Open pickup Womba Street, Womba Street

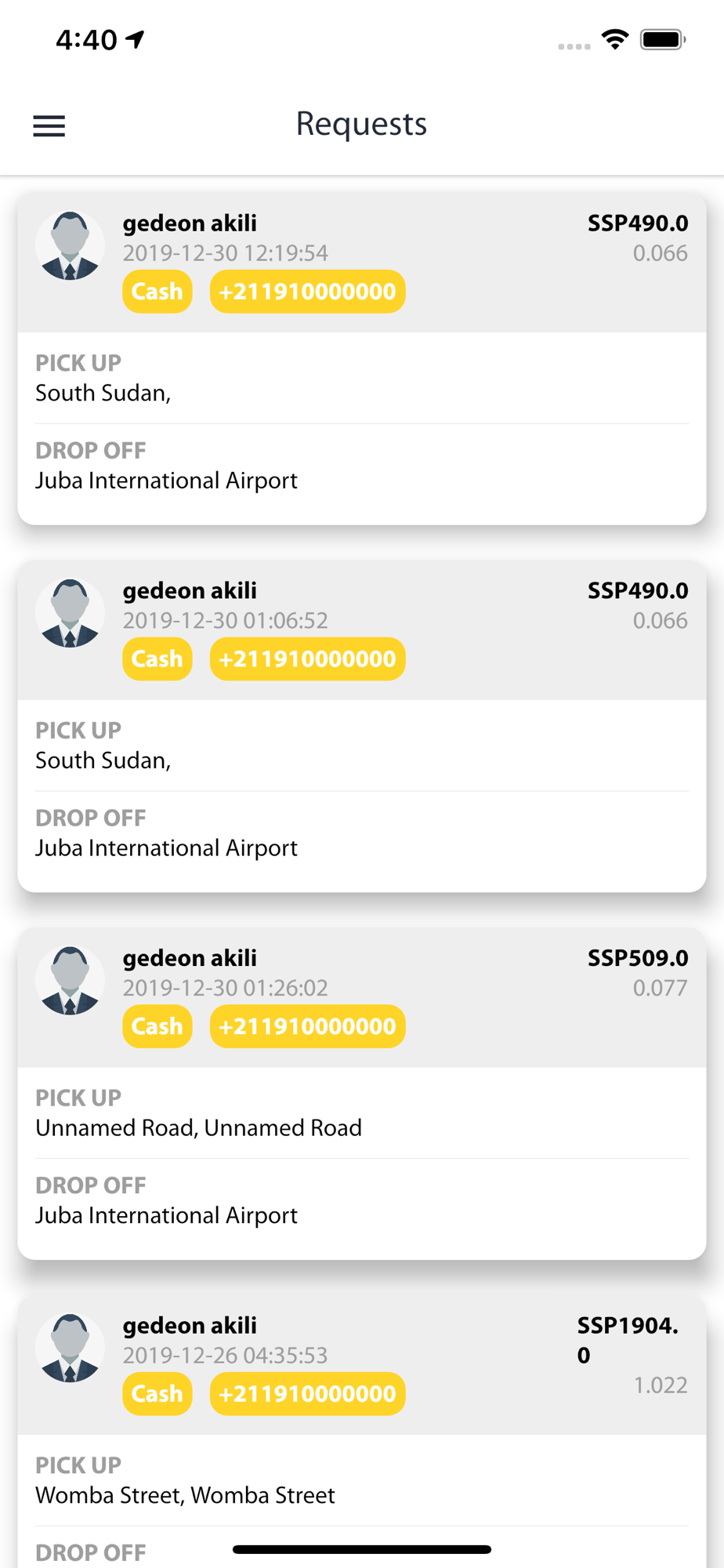point(186,1495)
